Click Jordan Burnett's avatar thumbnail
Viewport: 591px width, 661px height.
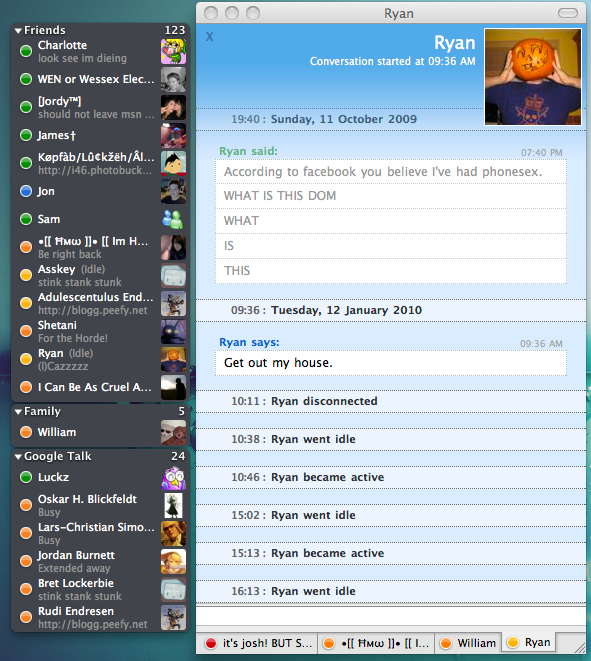coord(173,561)
